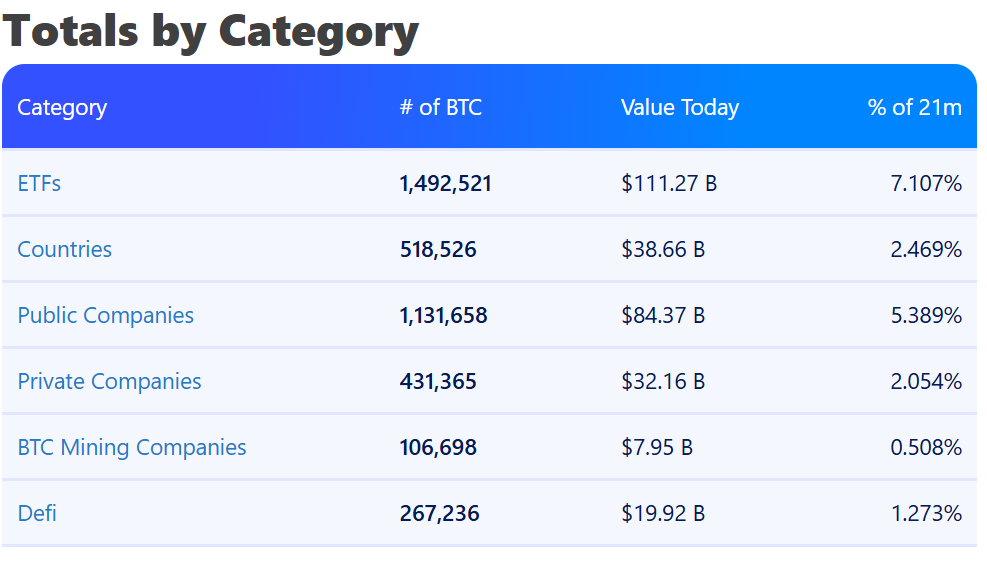
Task: Click the # of BTC column header
Action: [440, 108]
